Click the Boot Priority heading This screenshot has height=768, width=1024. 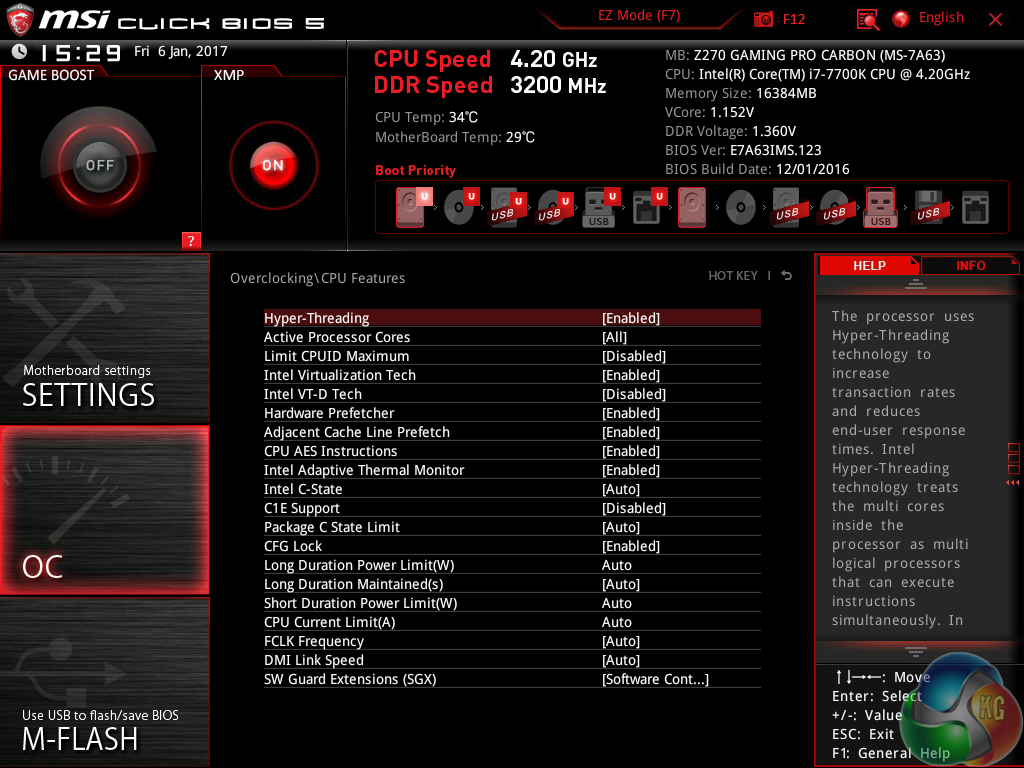pos(415,170)
